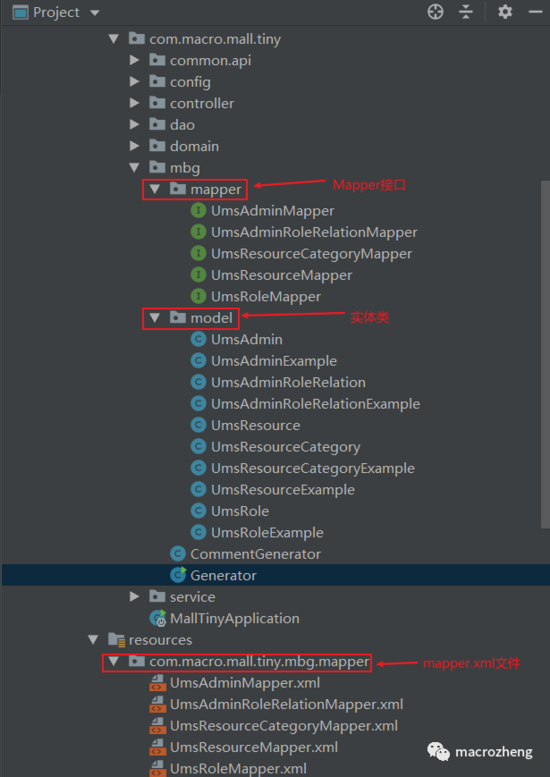Hide the Project panel with minus icon
The height and width of the screenshot is (777, 550).
pos(536,12)
